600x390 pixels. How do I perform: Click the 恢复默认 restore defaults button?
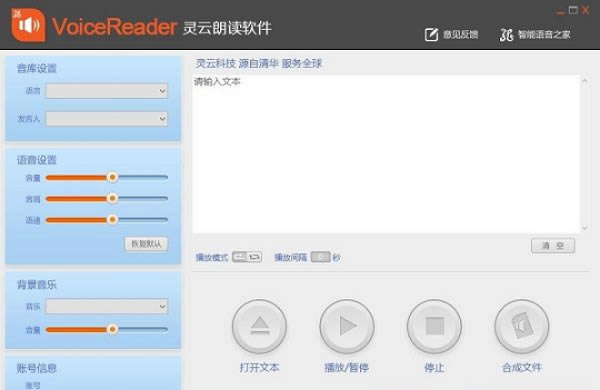[146, 244]
